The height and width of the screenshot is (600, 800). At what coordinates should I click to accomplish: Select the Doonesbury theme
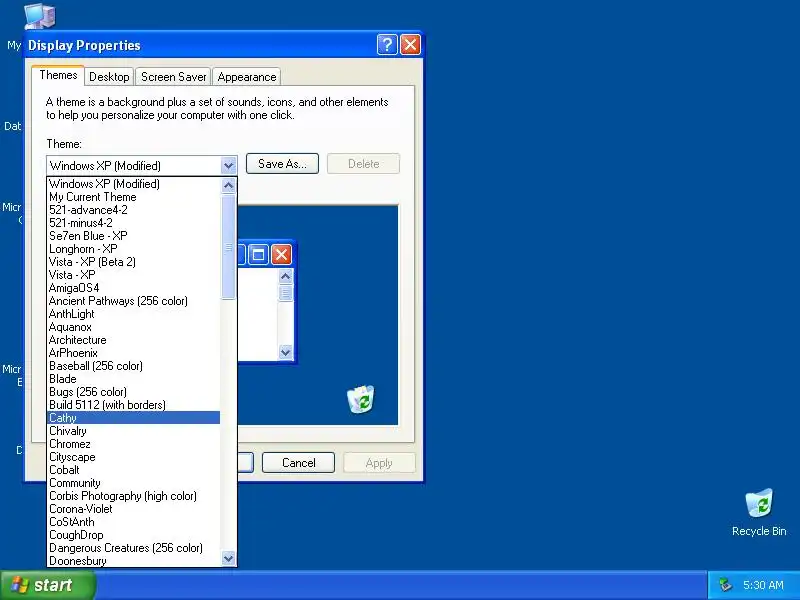coord(134,561)
